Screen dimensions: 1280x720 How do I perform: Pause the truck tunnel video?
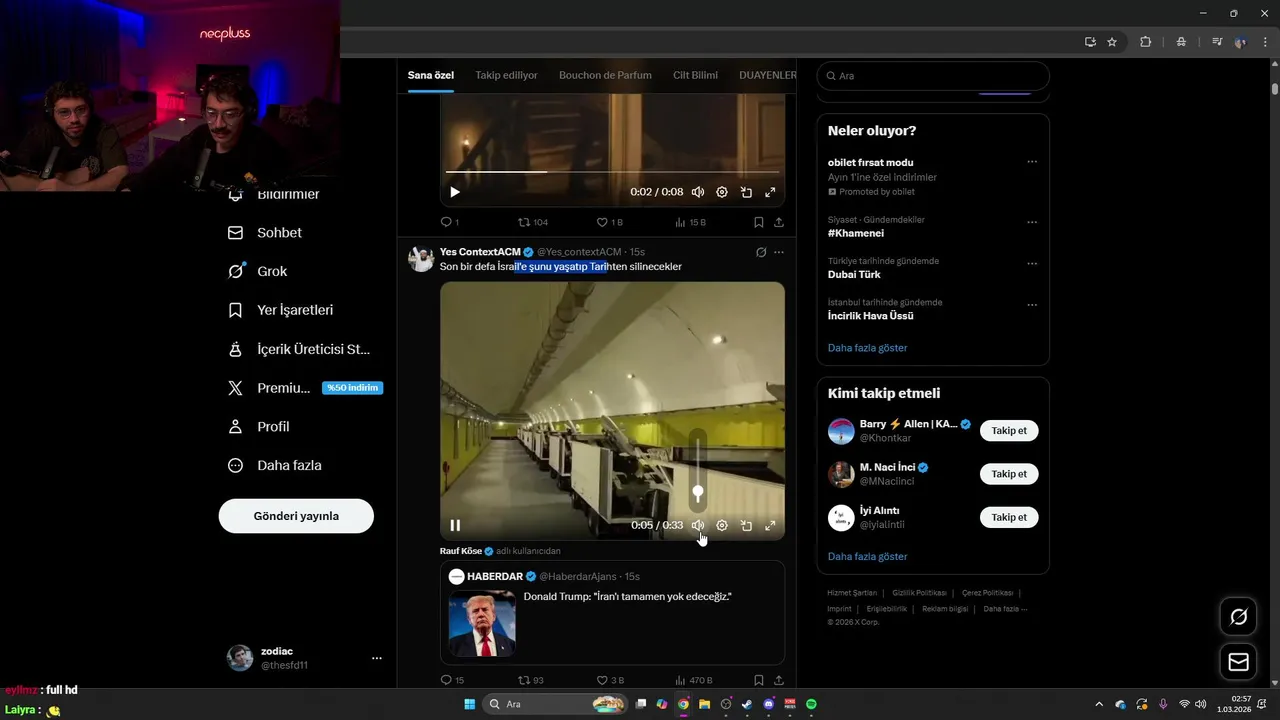pyautogui.click(x=455, y=525)
